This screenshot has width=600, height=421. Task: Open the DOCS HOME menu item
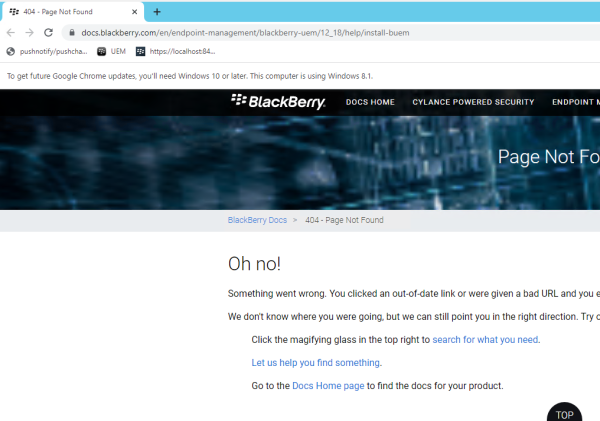click(x=370, y=102)
